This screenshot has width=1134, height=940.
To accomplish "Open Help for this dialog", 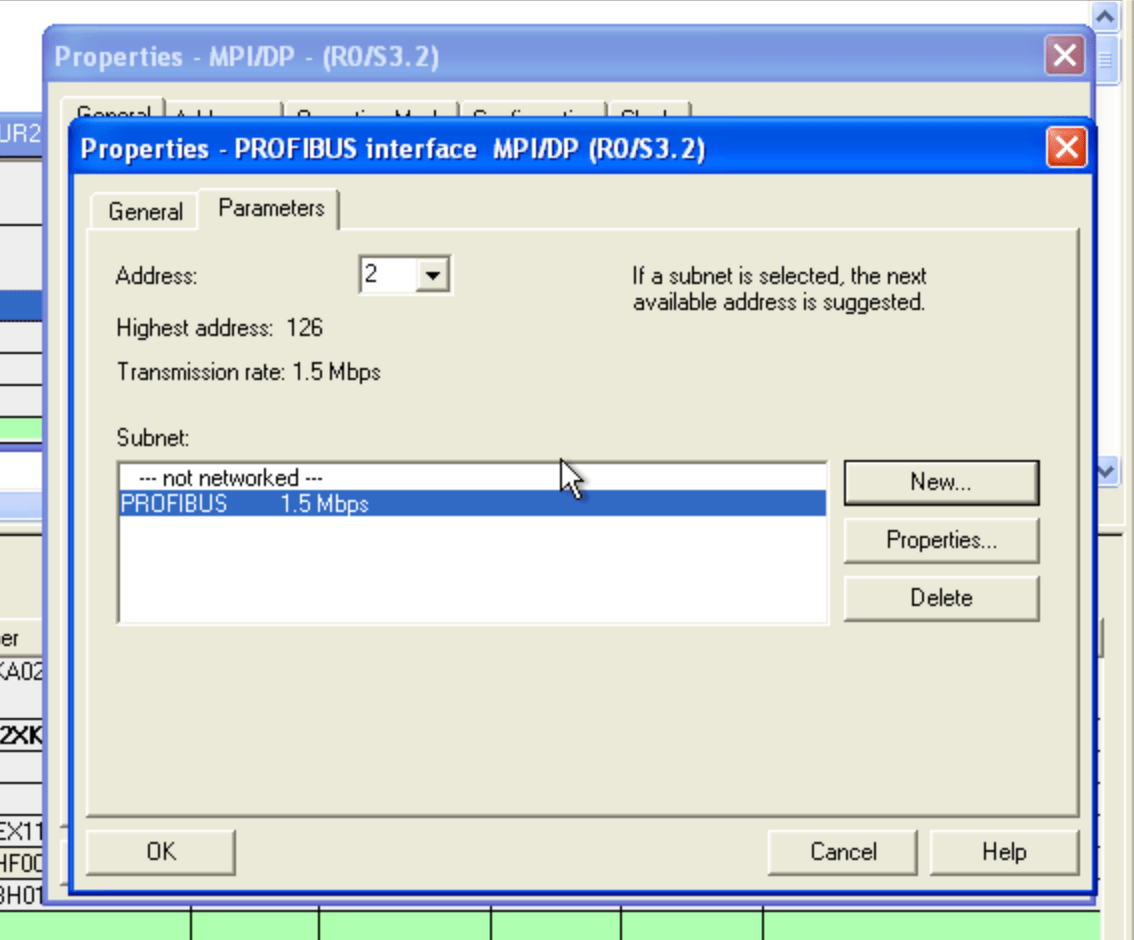I will coord(1004,852).
